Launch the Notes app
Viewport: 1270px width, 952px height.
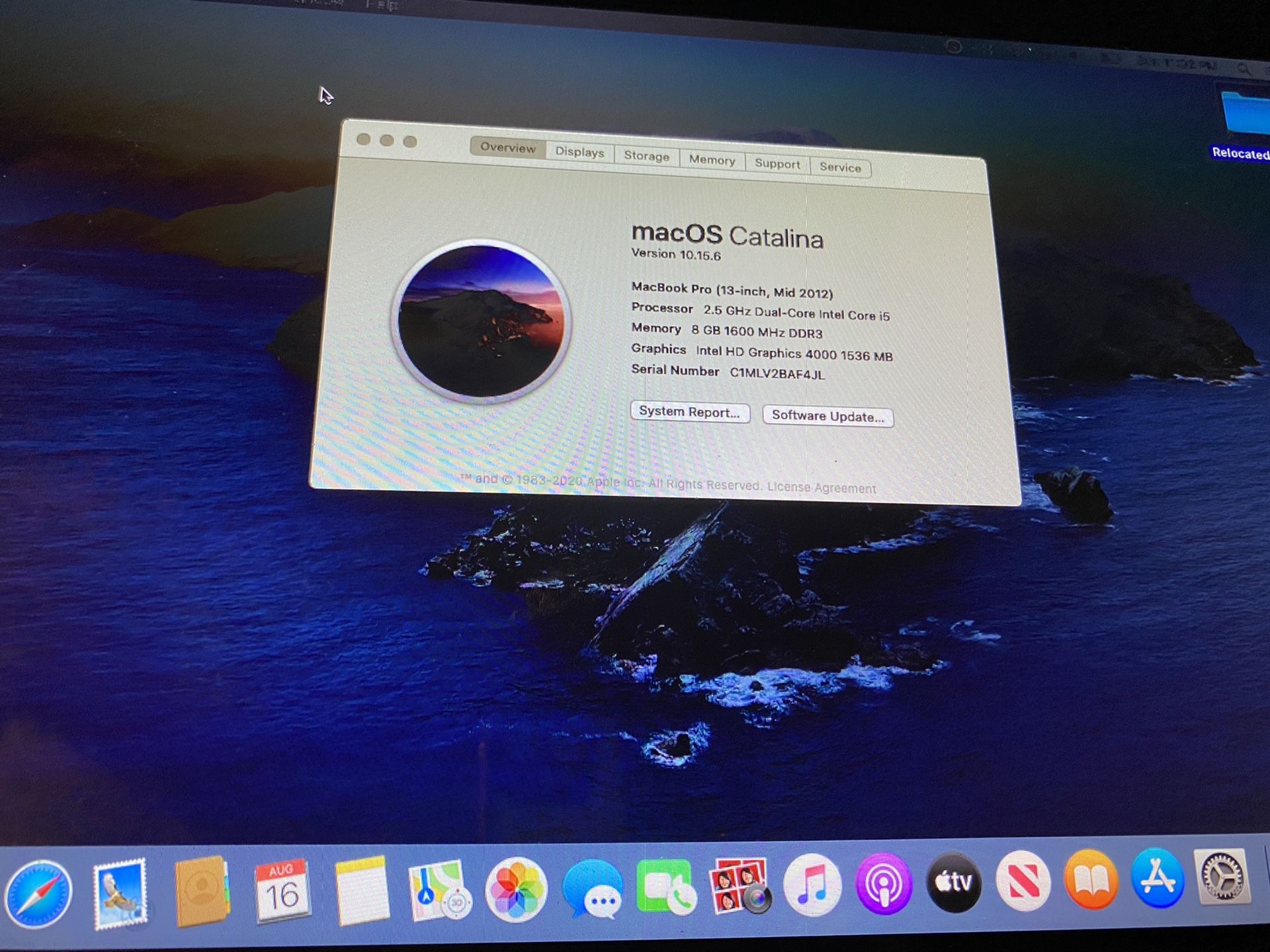[x=362, y=892]
